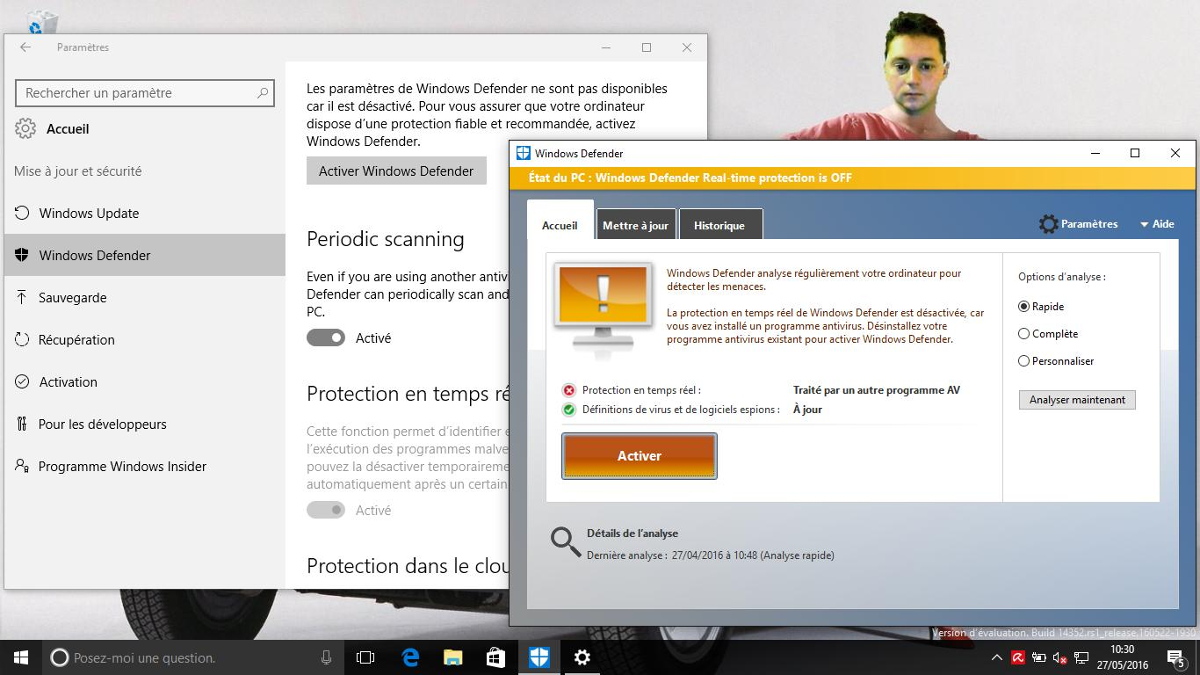This screenshot has width=1200, height=675.
Task: Open the Windows Store taskbar icon
Action: pos(496,657)
